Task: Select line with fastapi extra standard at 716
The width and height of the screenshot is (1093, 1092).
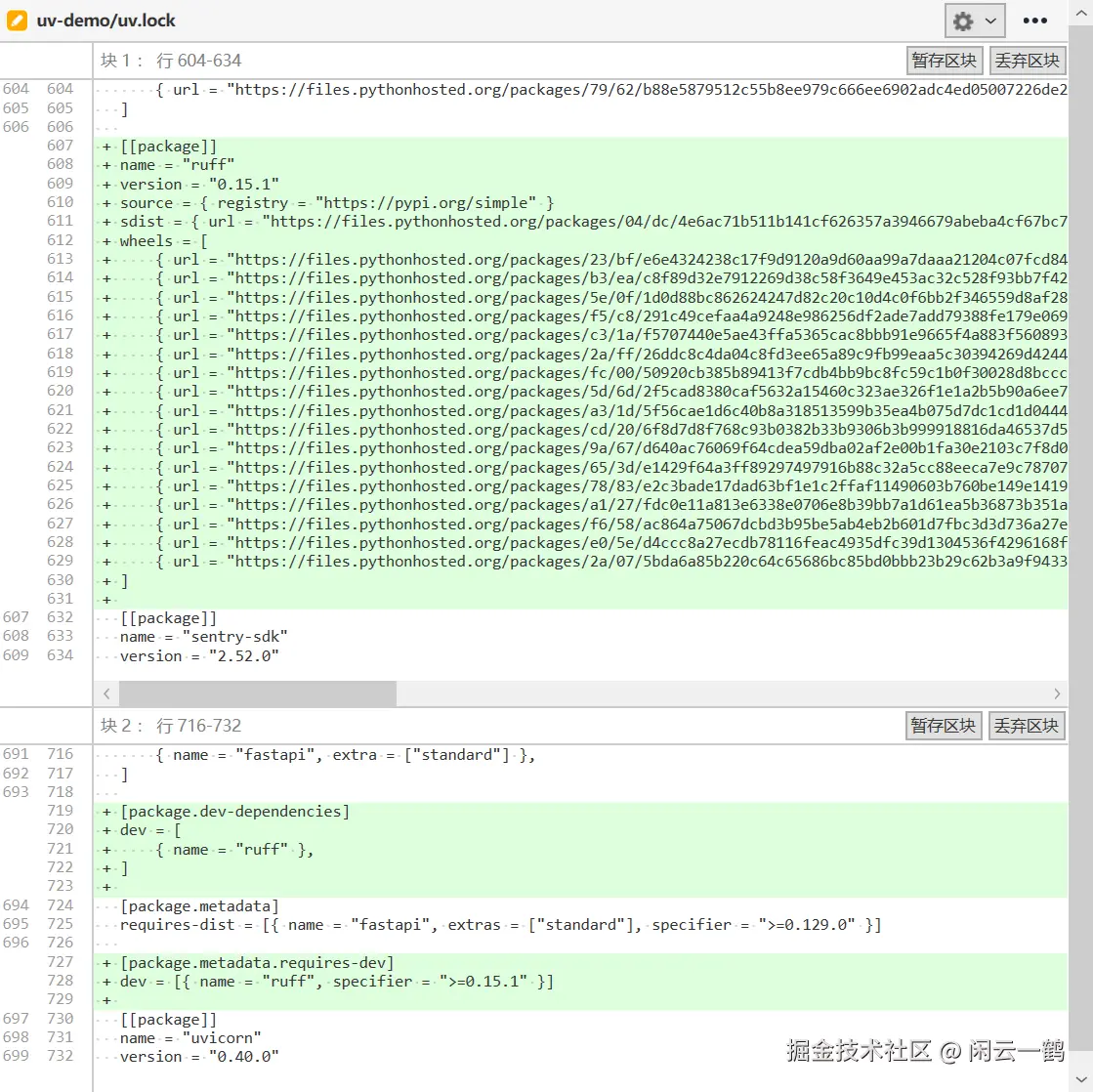Action: click(580, 755)
